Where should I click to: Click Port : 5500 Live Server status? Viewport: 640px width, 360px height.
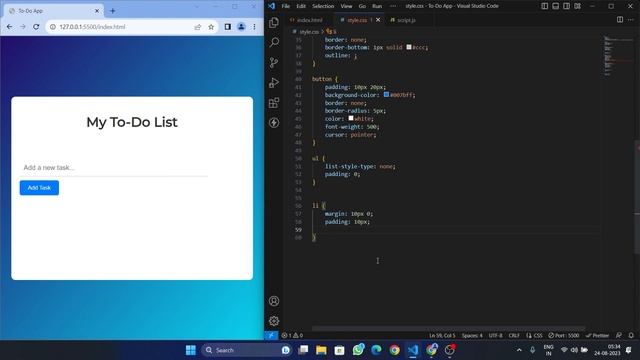click(564, 336)
